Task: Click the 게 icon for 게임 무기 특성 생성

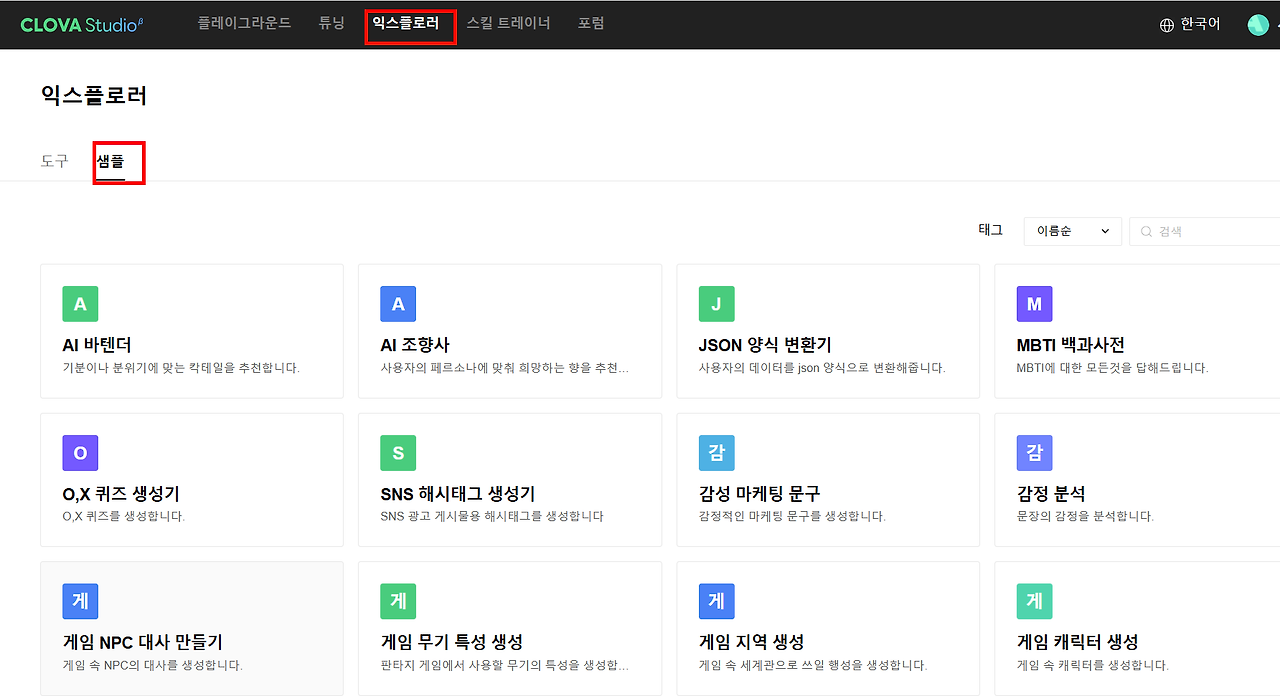Action: [x=398, y=601]
